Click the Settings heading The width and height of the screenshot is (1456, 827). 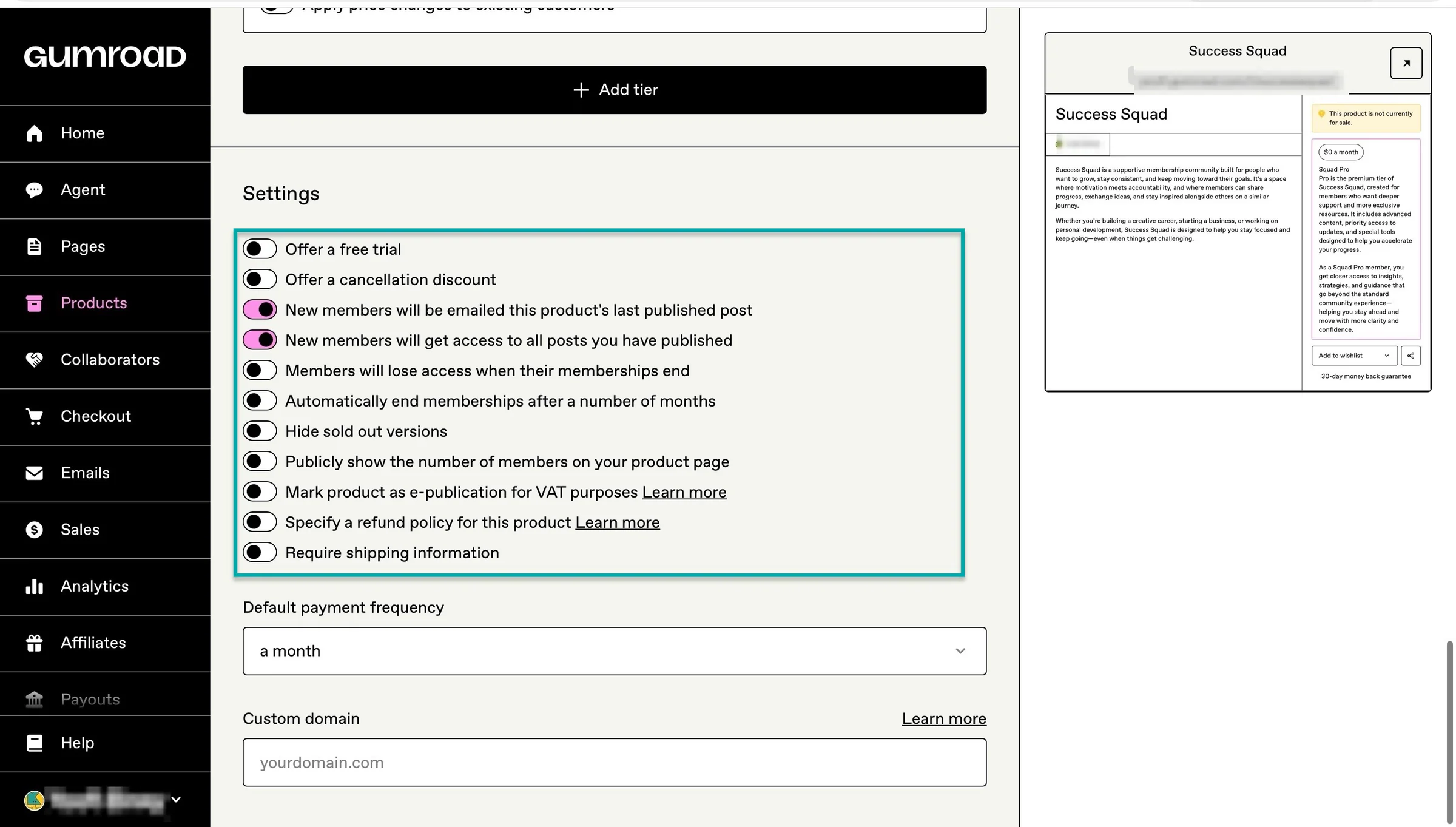pos(281,194)
